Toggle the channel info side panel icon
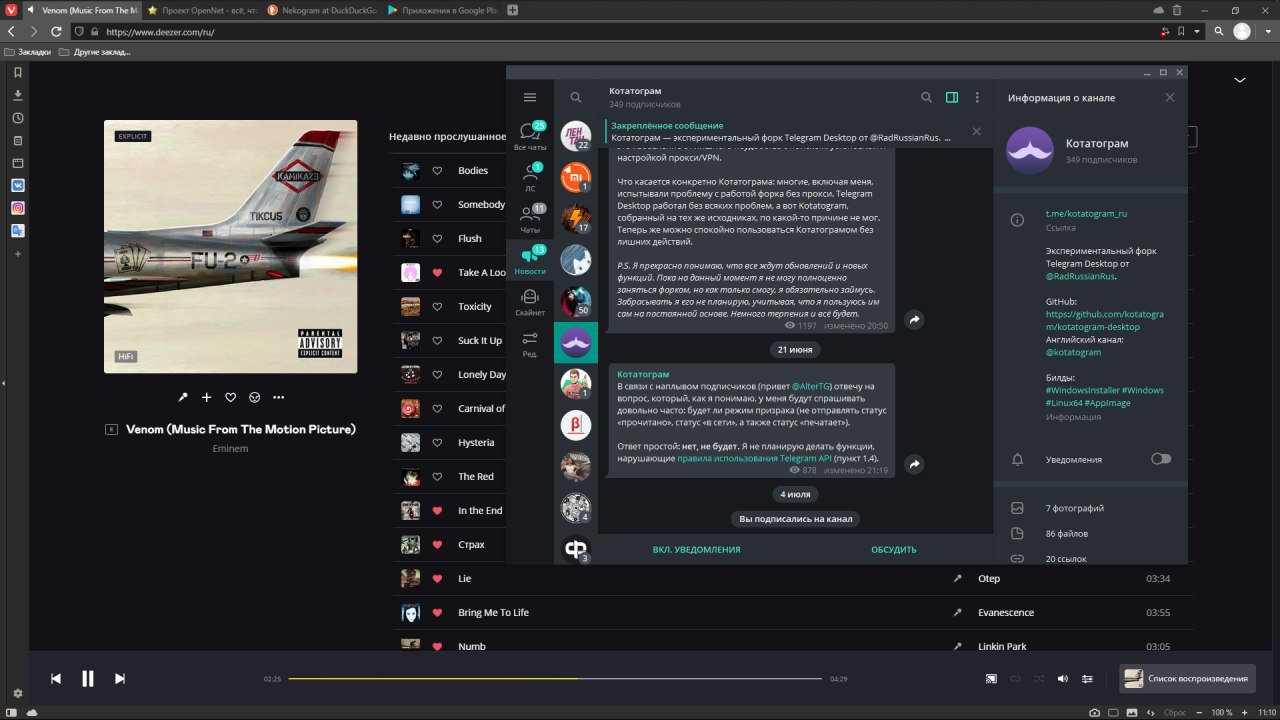Image resolution: width=1280 pixels, height=720 pixels. [952, 97]
